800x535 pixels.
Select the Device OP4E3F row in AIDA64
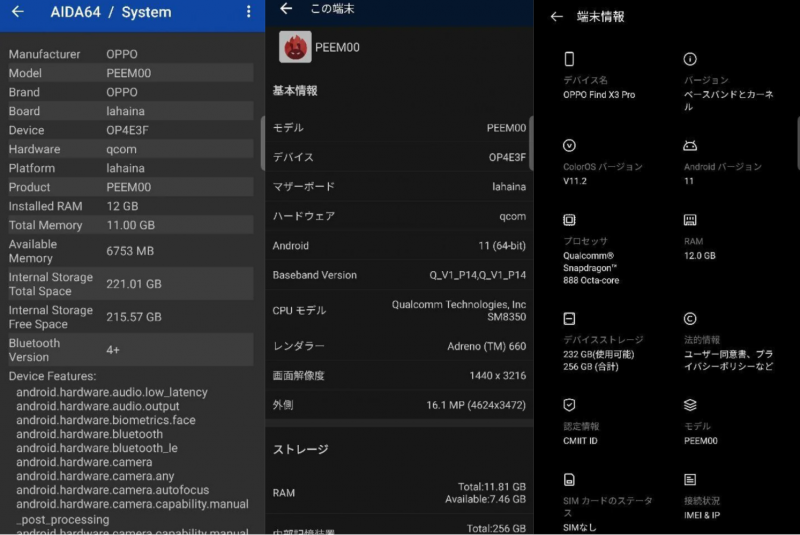[131, 130]
